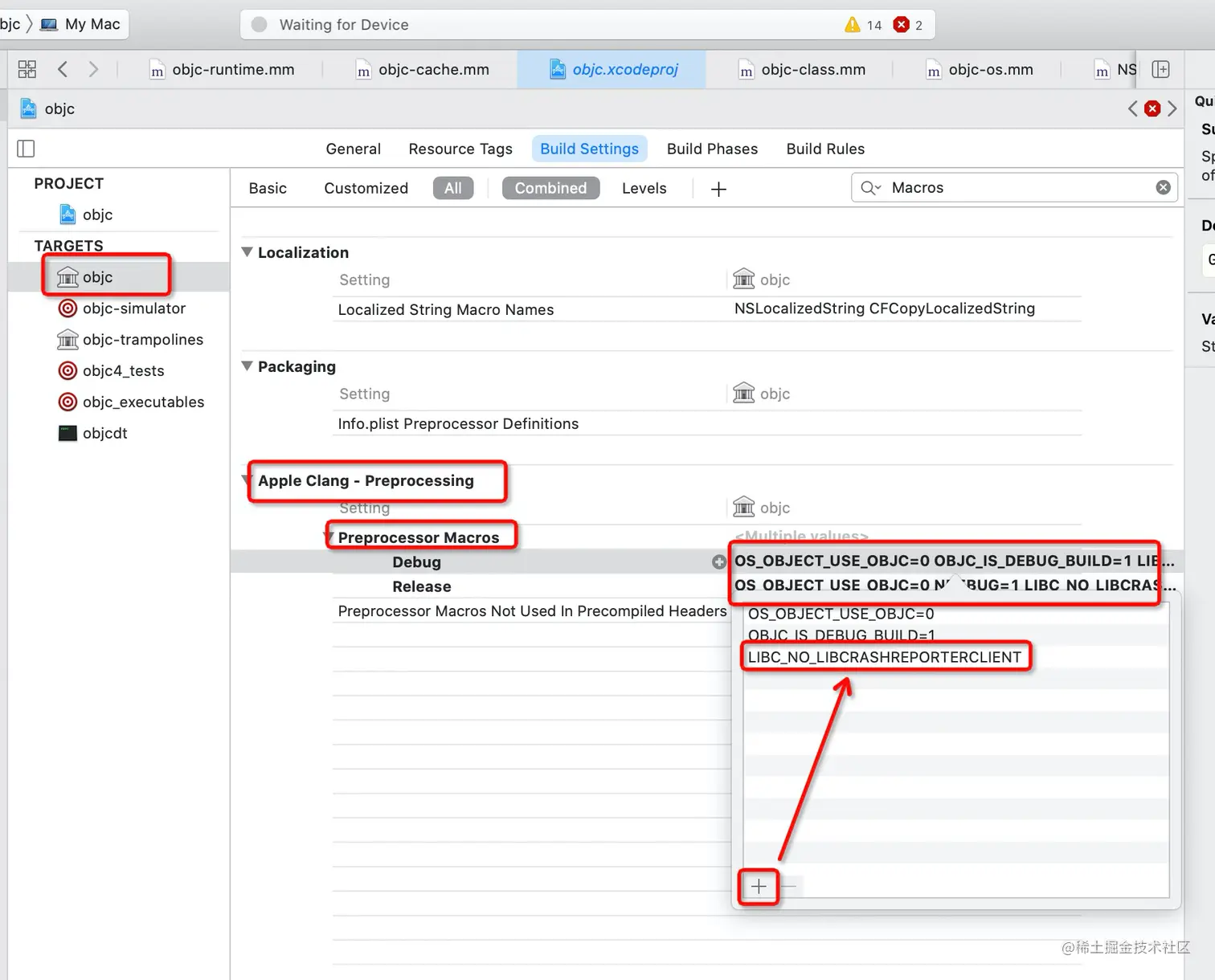
Task: Go back with the left chevron
Action: pos(63,69)
